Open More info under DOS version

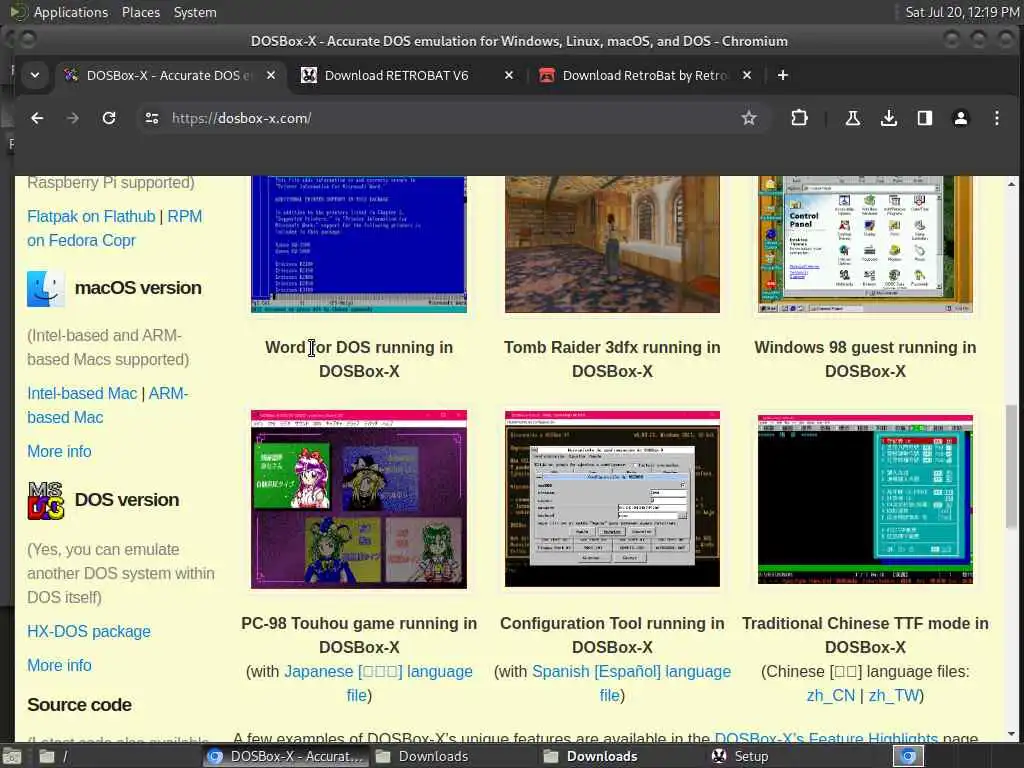pos(59,665)
